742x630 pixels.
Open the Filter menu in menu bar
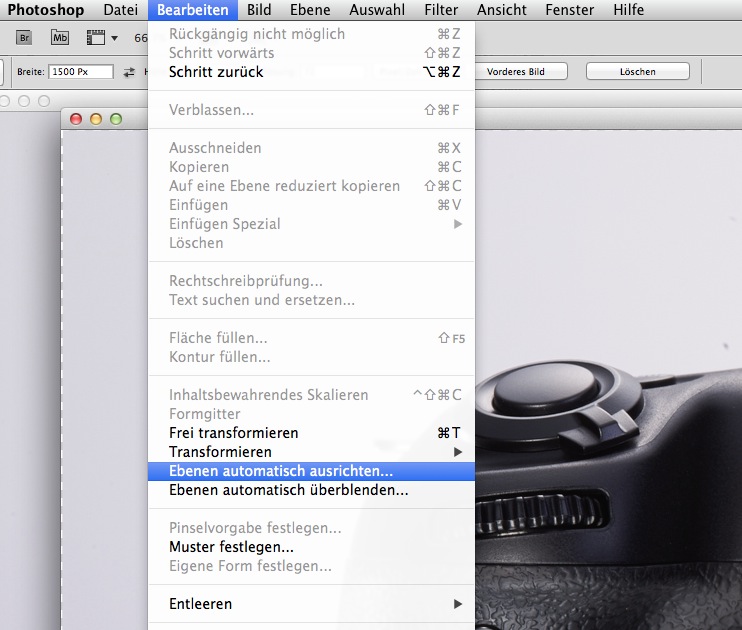point(441,10)
